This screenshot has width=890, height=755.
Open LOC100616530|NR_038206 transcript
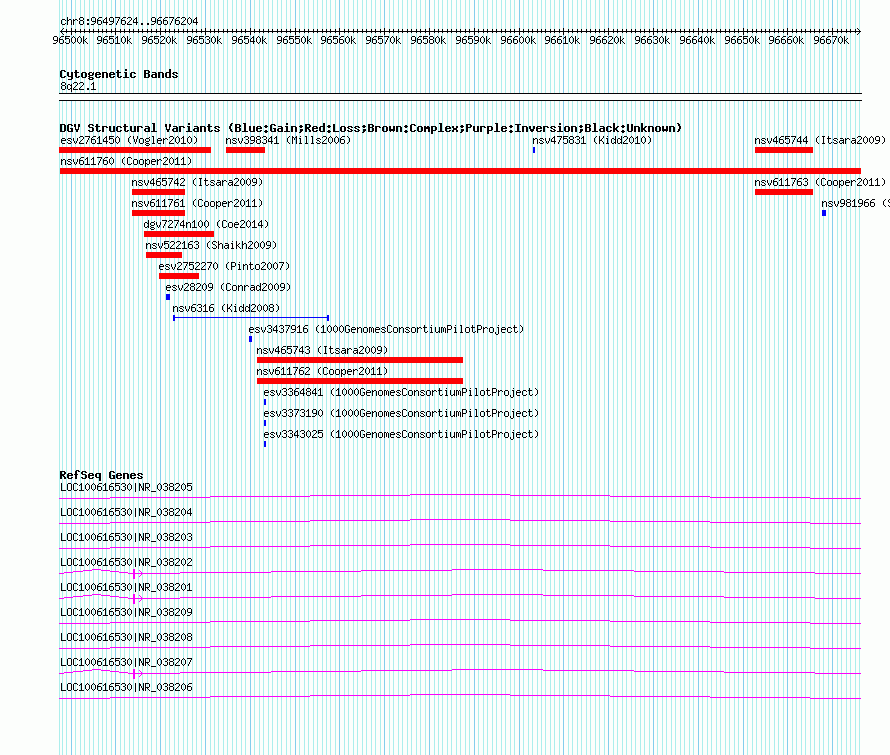126,687
